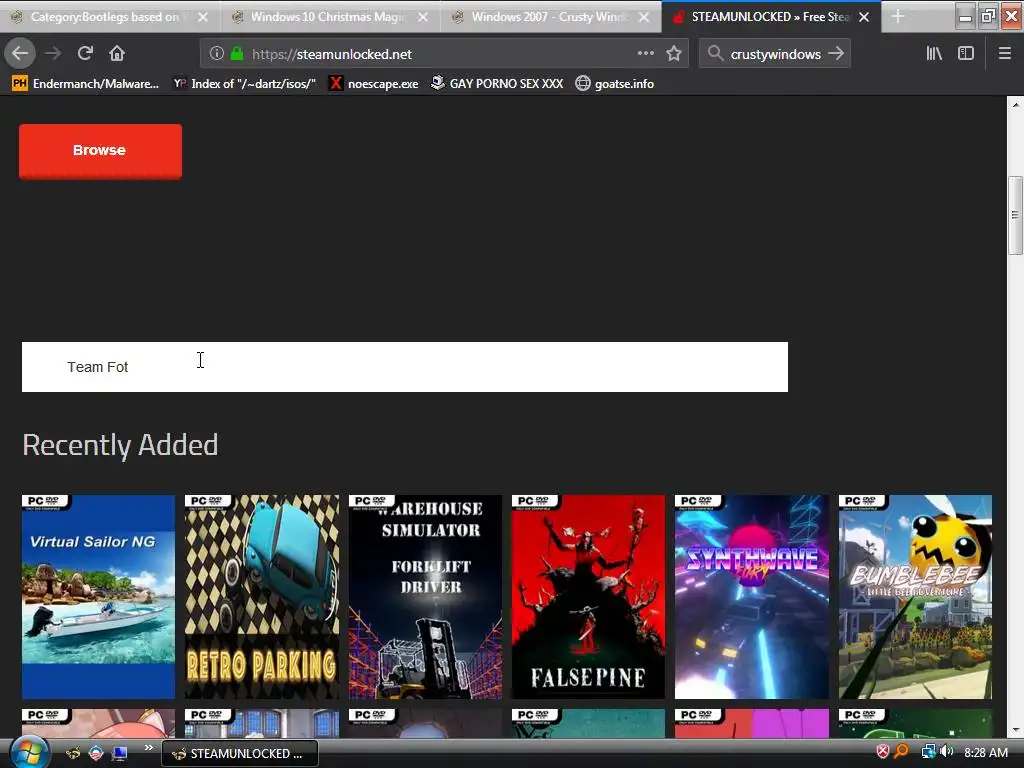1024x768 pixels.
Task: Click the second quick launch icon
Action: pos(96,753)
